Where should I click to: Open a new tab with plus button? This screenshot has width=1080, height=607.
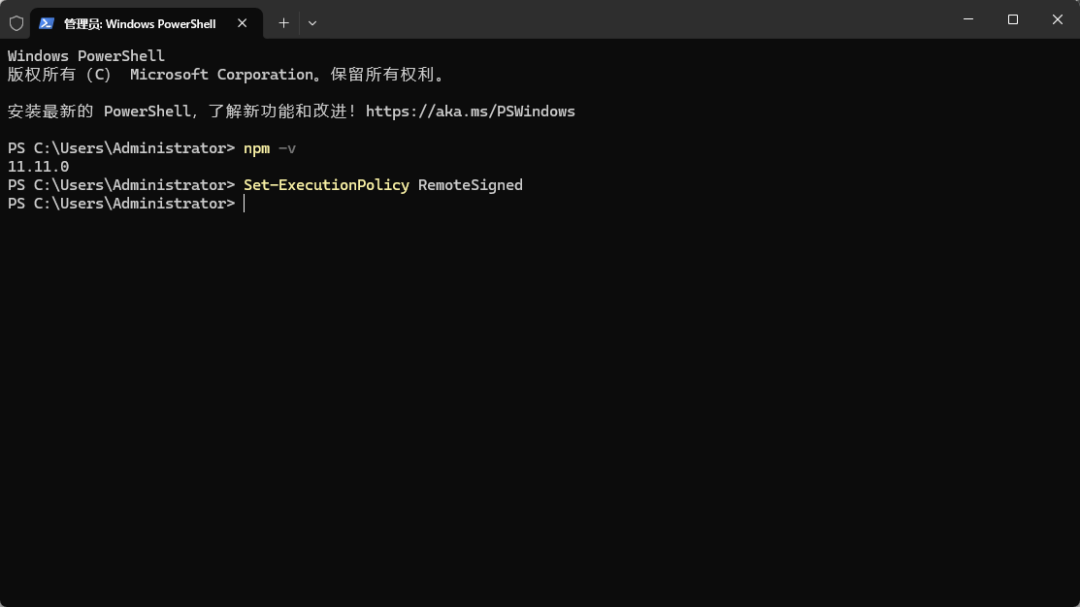(284, 23)
